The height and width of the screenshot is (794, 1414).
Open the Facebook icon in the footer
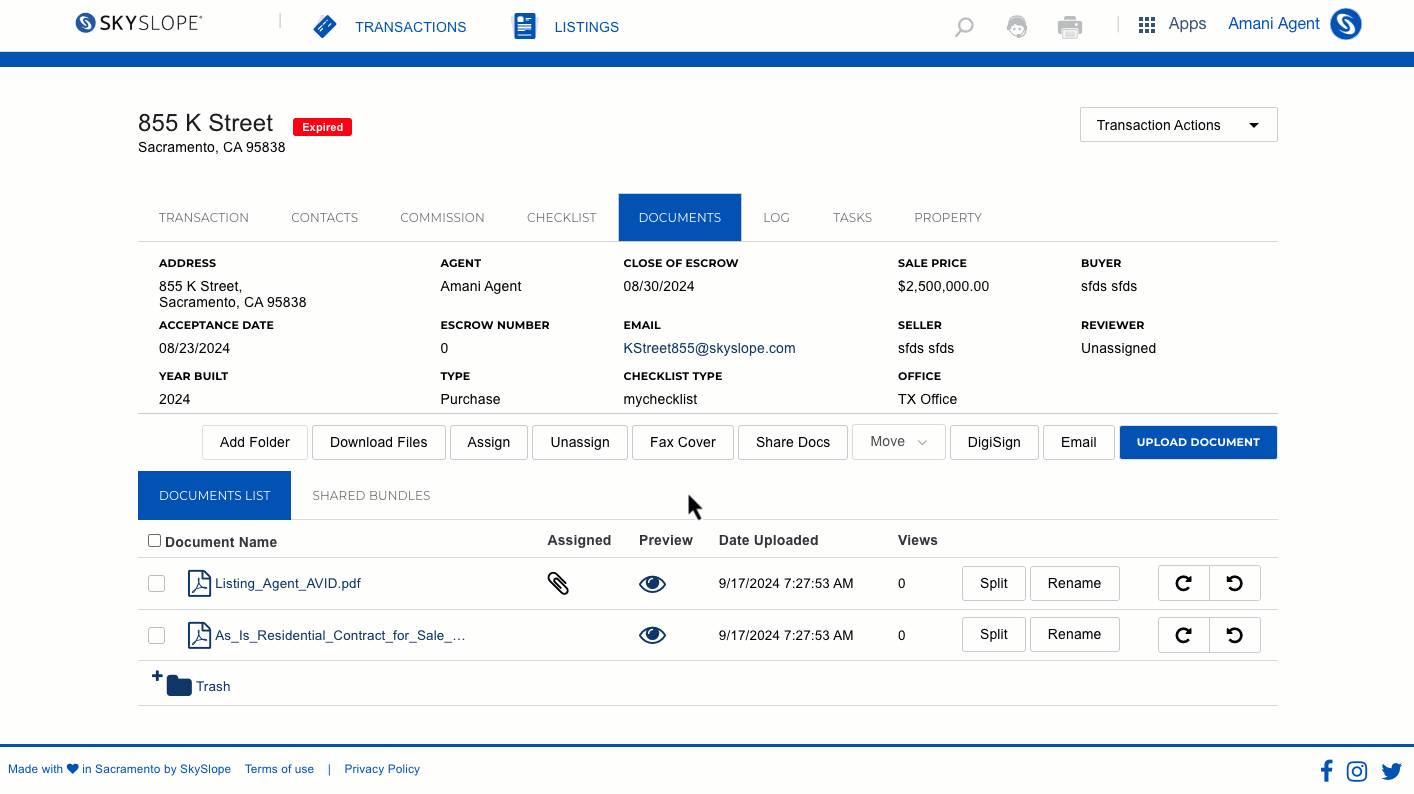1327,770
